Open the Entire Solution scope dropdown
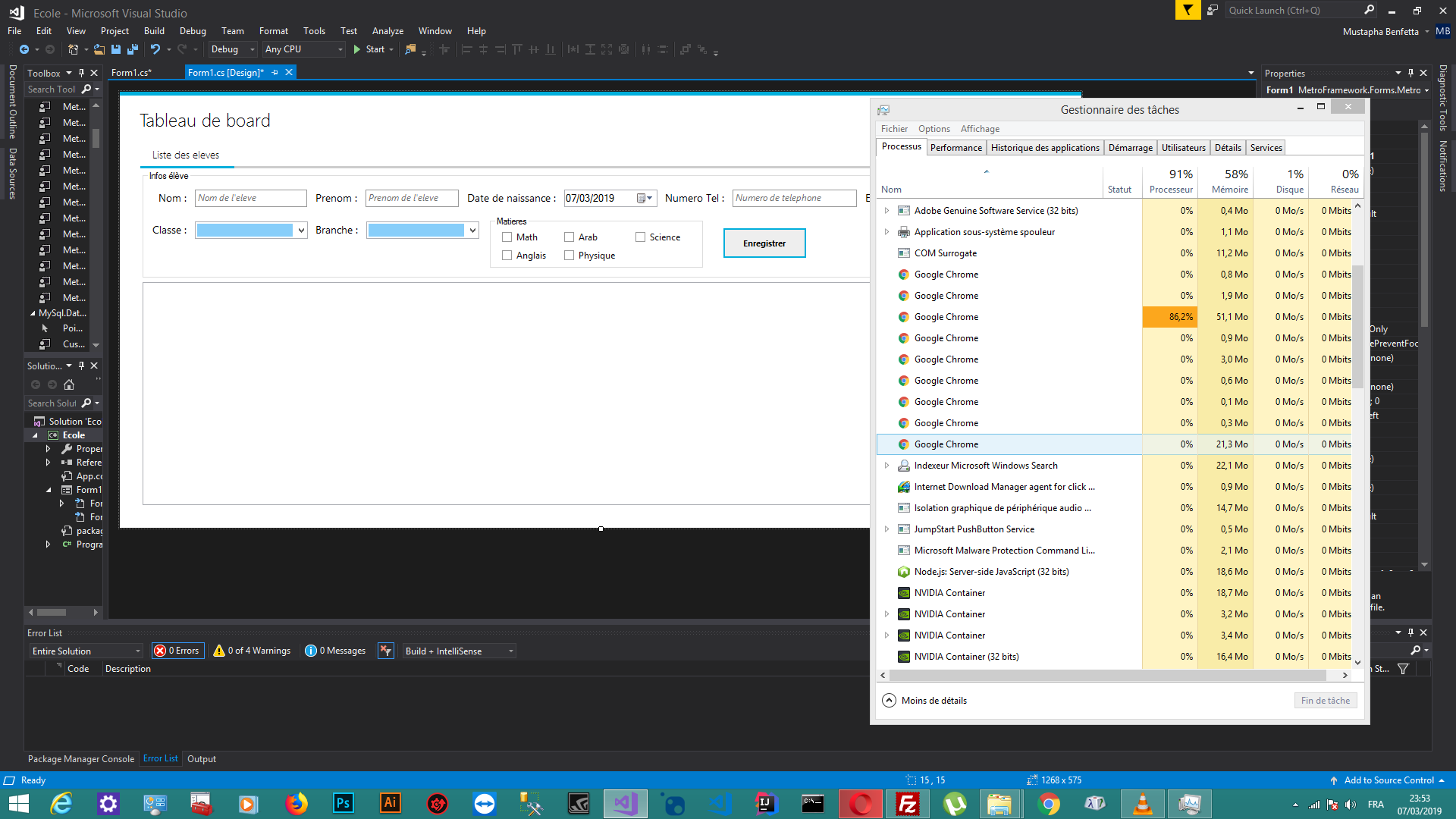 [x=86, y=651]
